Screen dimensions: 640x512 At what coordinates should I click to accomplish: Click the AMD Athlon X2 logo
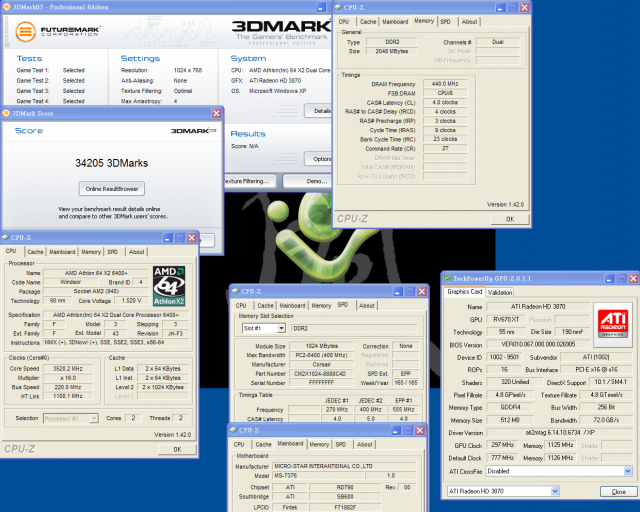pyautogui.click(x=169, y=286)
